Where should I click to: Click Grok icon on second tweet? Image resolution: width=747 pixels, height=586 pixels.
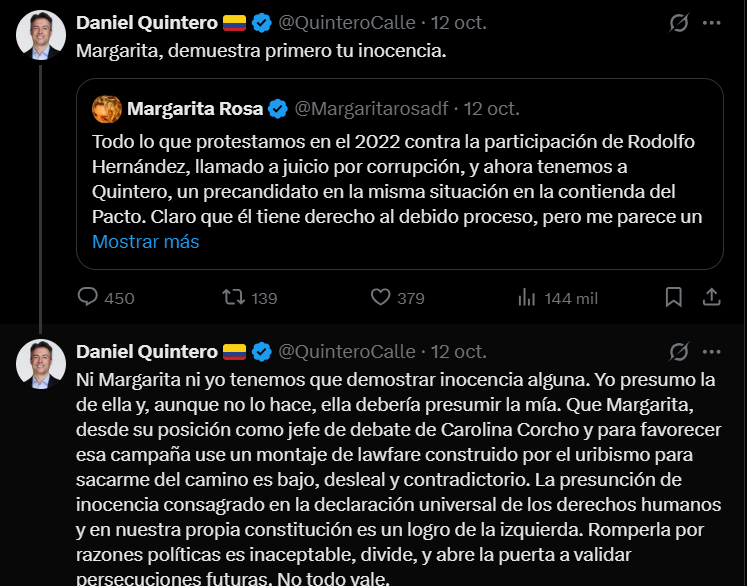679,351
